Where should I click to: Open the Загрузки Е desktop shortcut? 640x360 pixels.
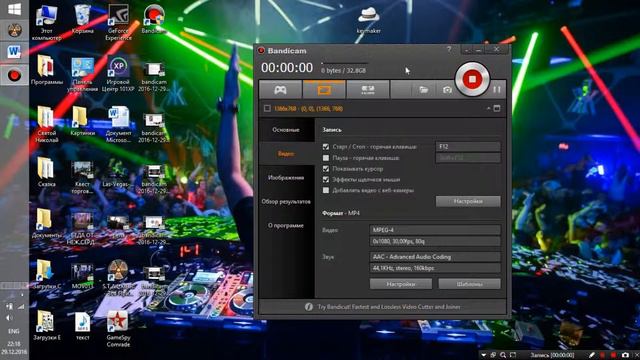click(47, 326)
